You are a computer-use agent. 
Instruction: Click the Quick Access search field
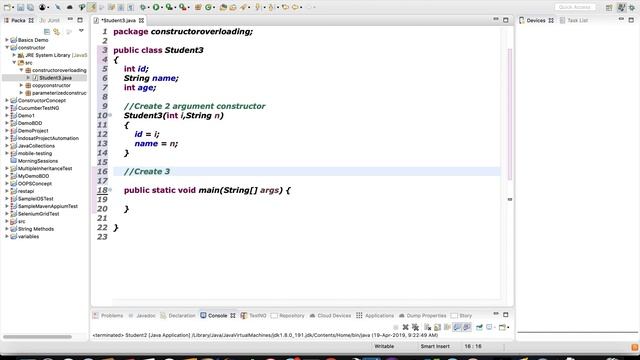click(x=575, y=7)
